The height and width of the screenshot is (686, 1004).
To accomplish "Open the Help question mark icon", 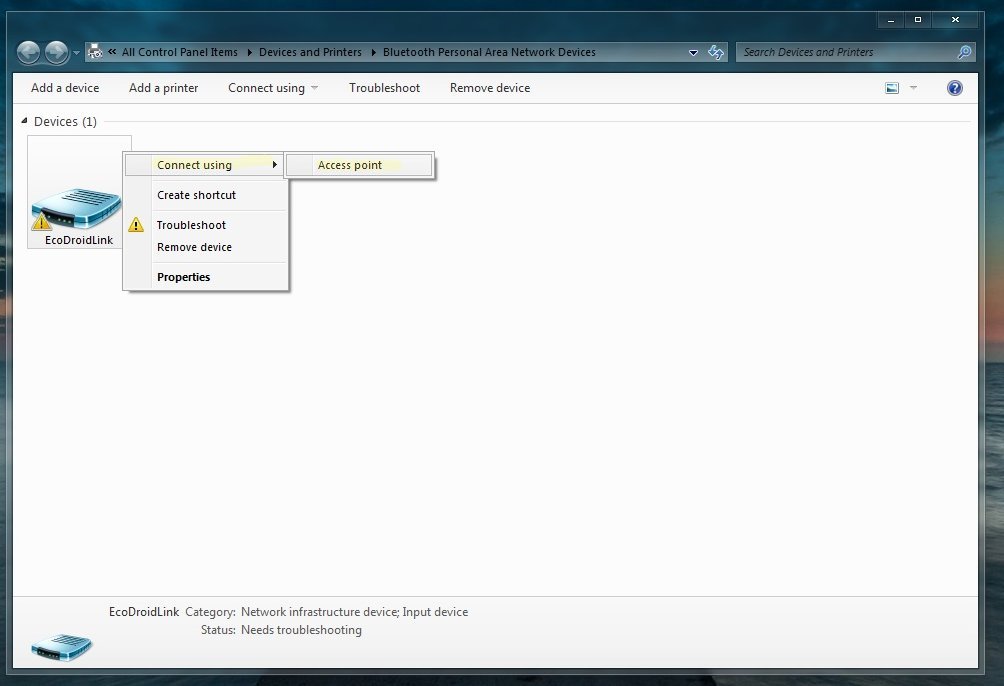I will click(954, 88).
